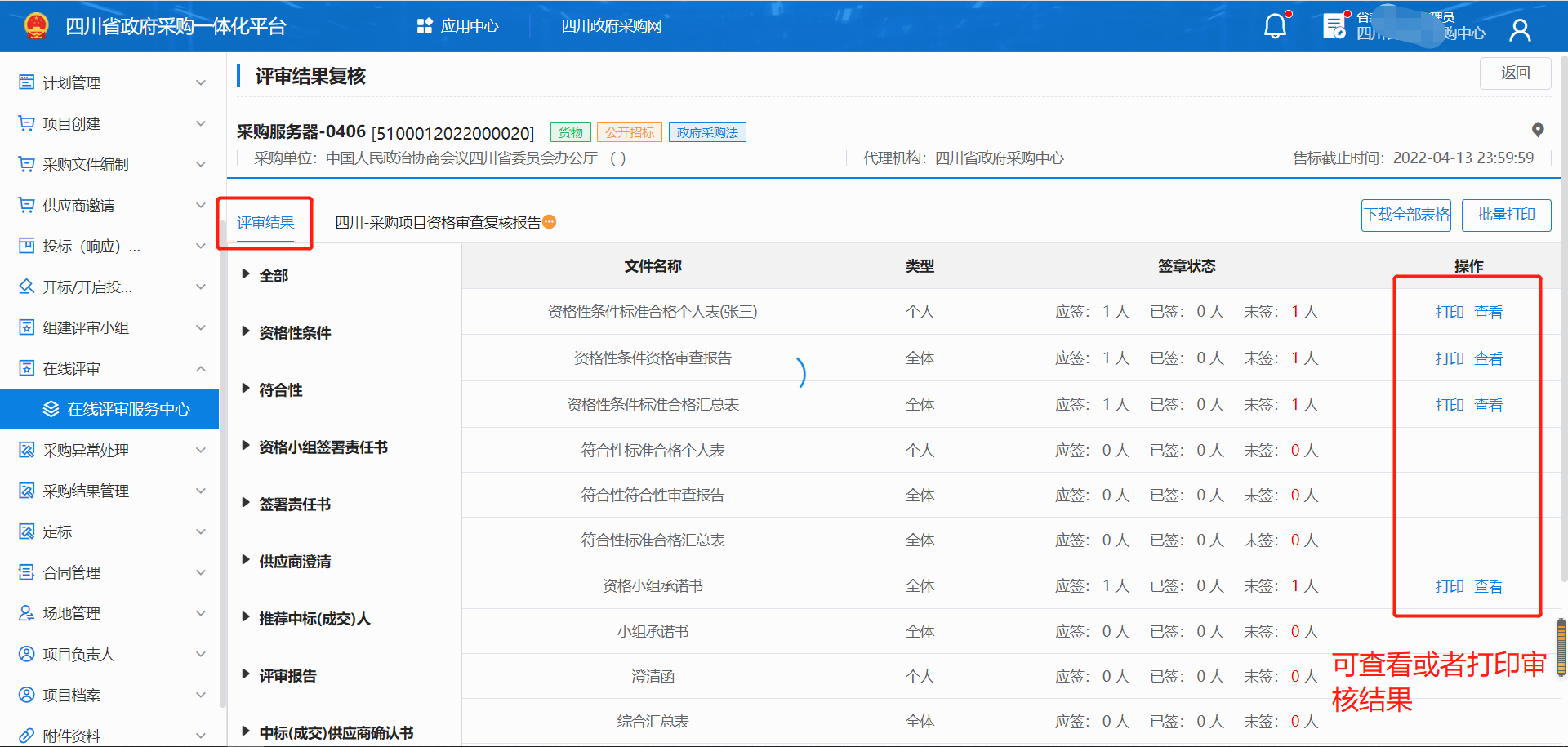
Task: Click the location pin icon
Action: [1538, 130]
